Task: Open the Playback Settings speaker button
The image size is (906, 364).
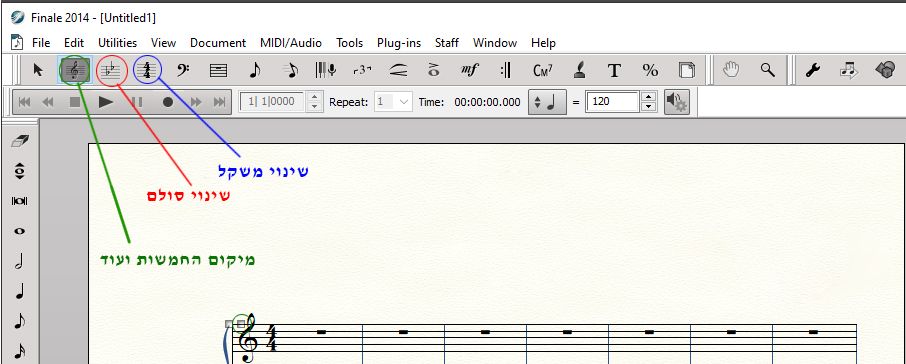Action: tap(676, 102)
